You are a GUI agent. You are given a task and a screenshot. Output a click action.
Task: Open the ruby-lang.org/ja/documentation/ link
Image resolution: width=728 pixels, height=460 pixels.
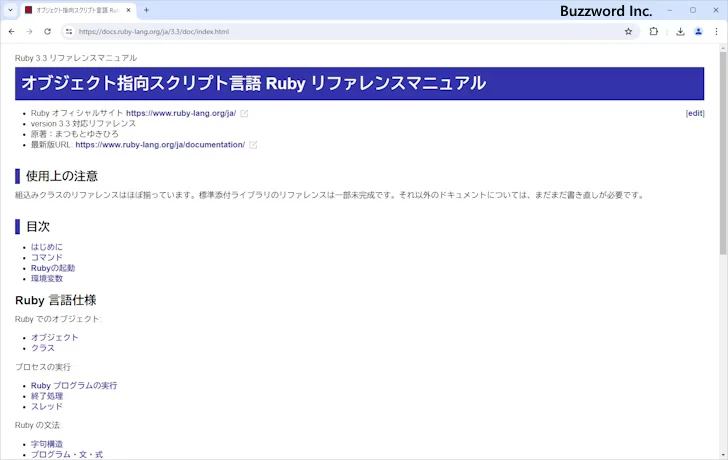click(160, 145)
